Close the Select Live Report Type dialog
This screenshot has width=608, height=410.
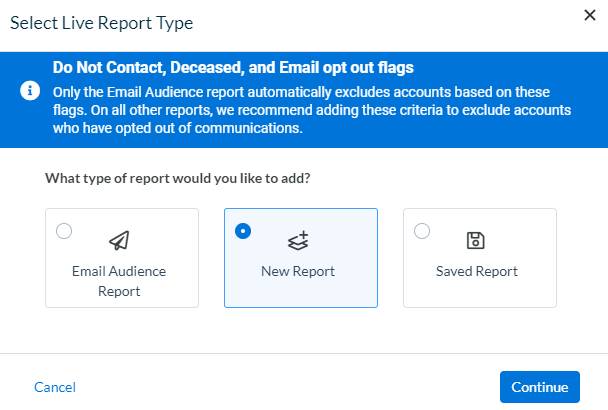coord(590,15)
